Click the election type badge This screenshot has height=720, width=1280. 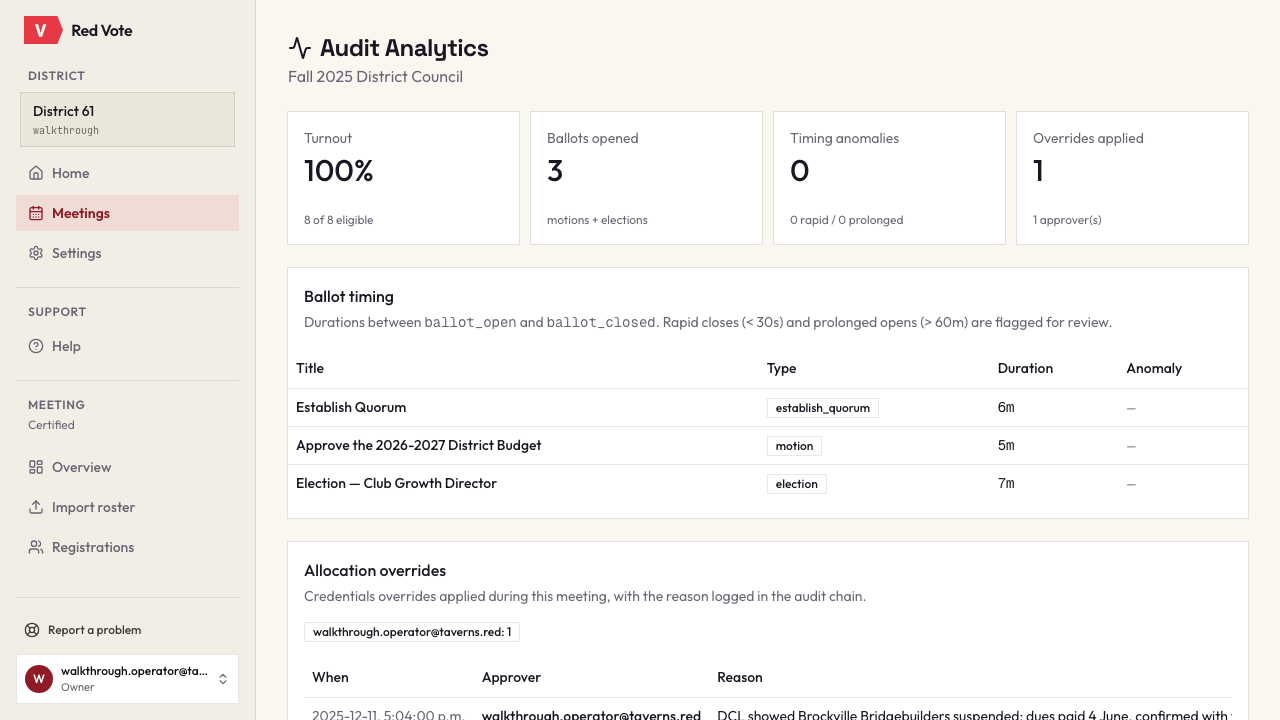(x=796, y=484)
